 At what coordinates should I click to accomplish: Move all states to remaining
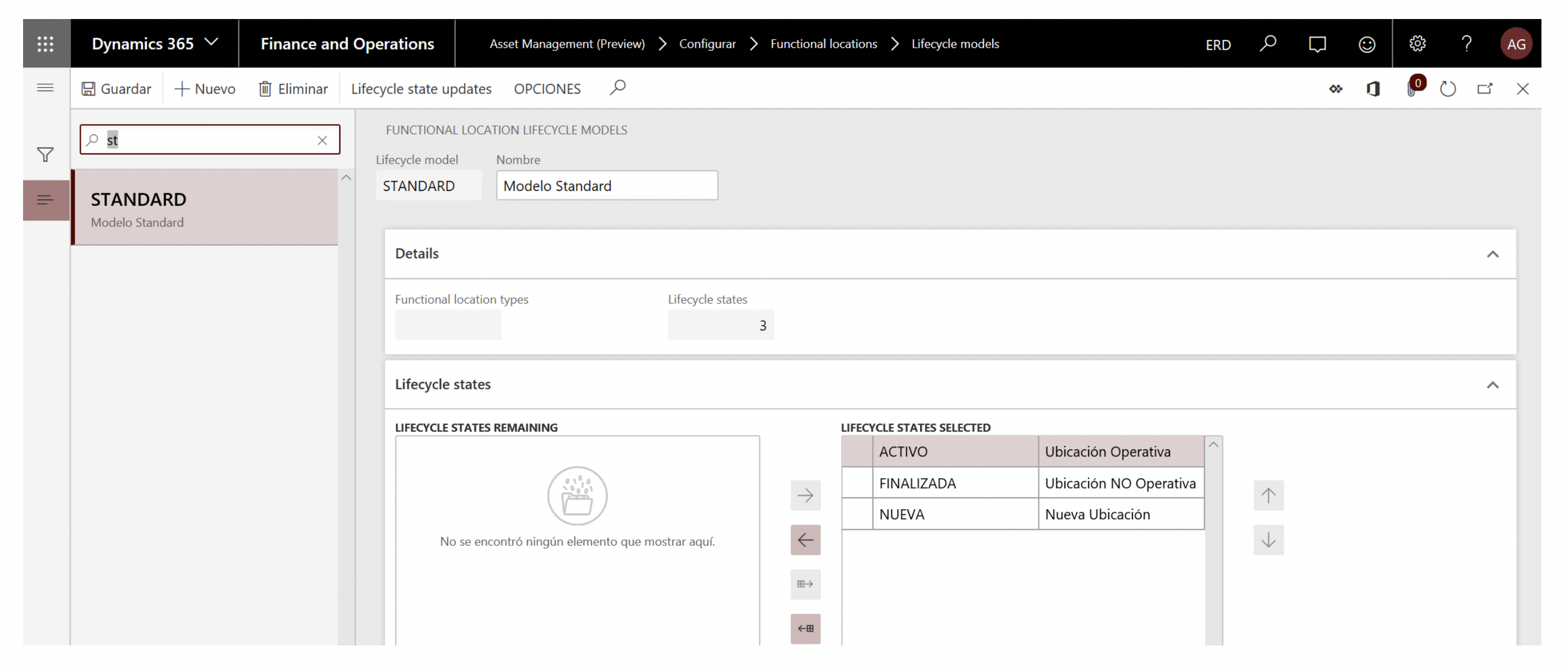click(x=805, y=628)
